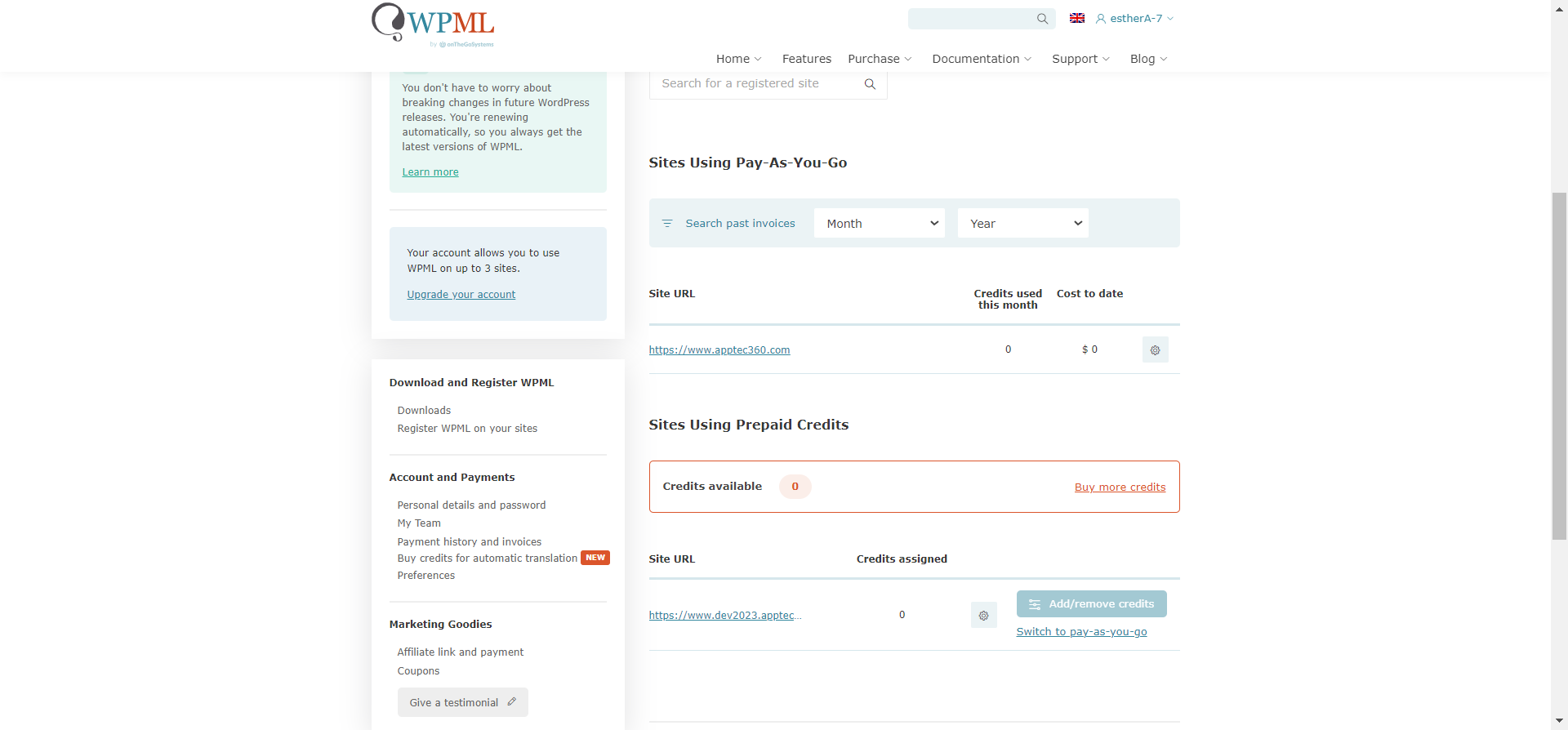Click Buy more credits link
This screenshot has width=1568, height=730.
pos(1120,487)
